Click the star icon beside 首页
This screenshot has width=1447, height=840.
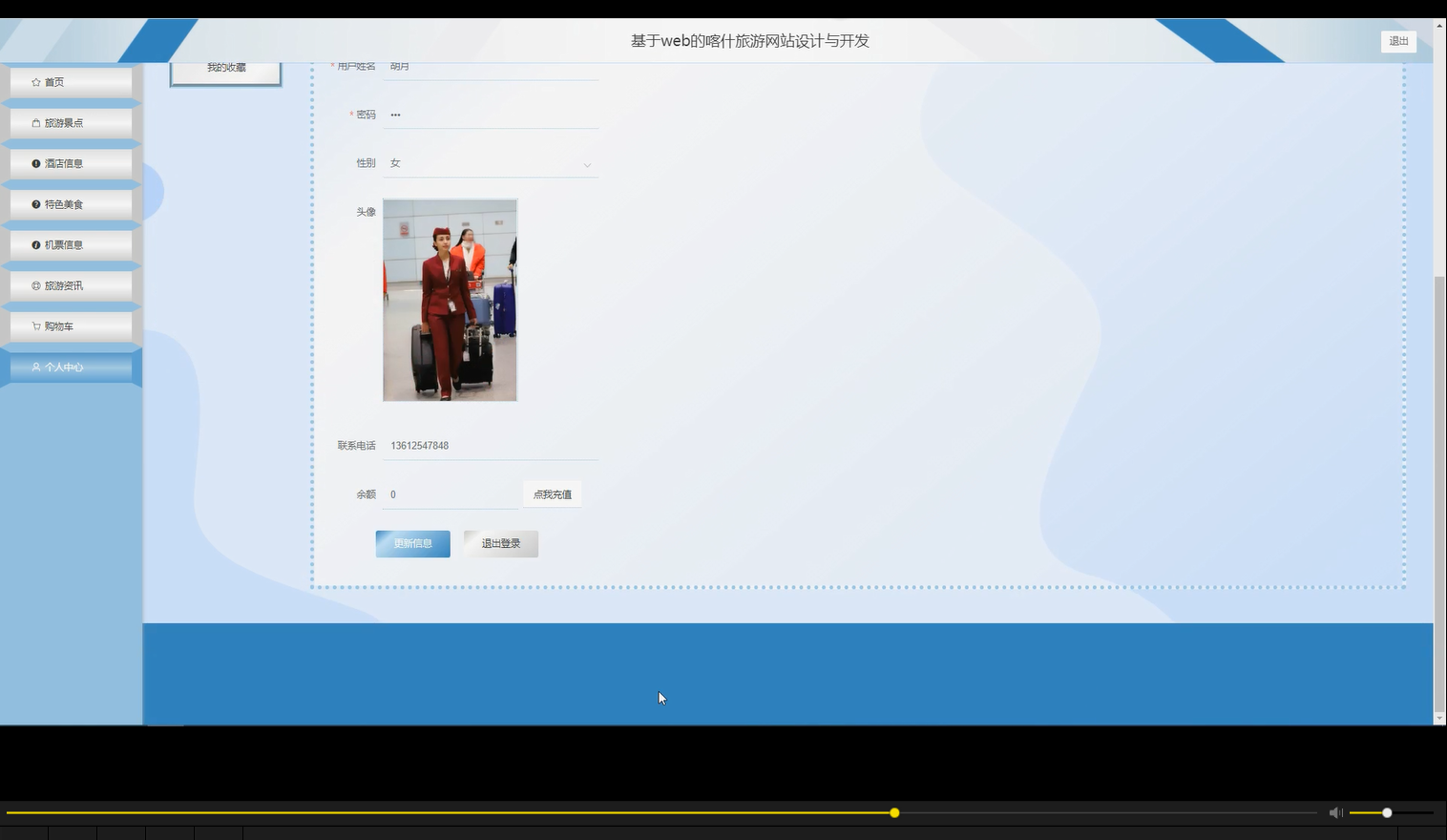coord(36,82)
